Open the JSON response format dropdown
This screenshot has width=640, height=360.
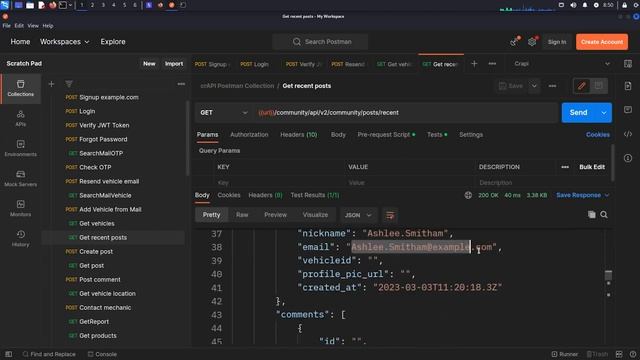358,215
